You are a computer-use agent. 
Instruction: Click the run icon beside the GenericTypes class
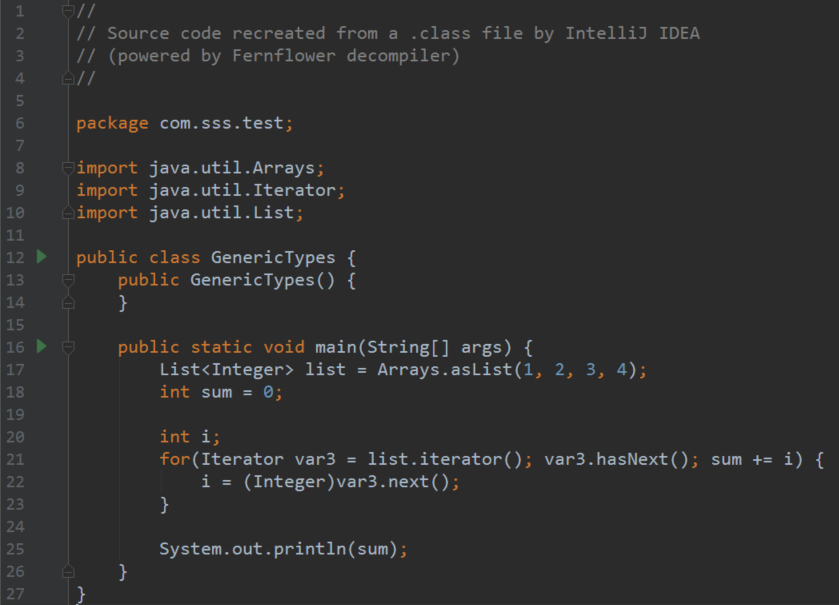(41, 257)
